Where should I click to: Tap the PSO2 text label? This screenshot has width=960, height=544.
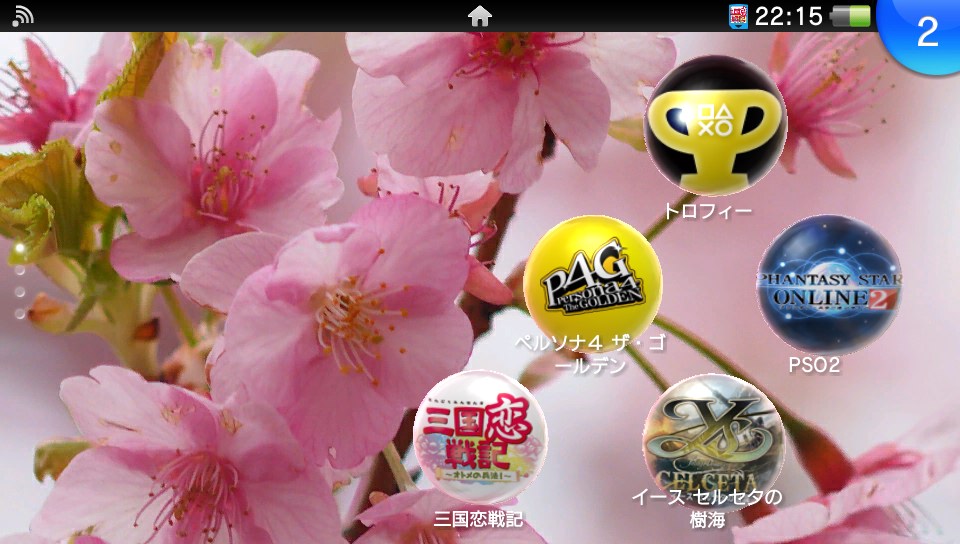[814, 365]
